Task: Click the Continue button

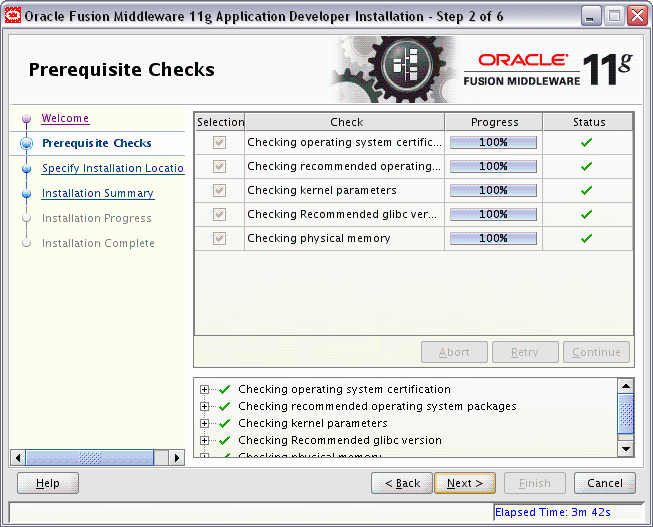Action: [596, 352]
